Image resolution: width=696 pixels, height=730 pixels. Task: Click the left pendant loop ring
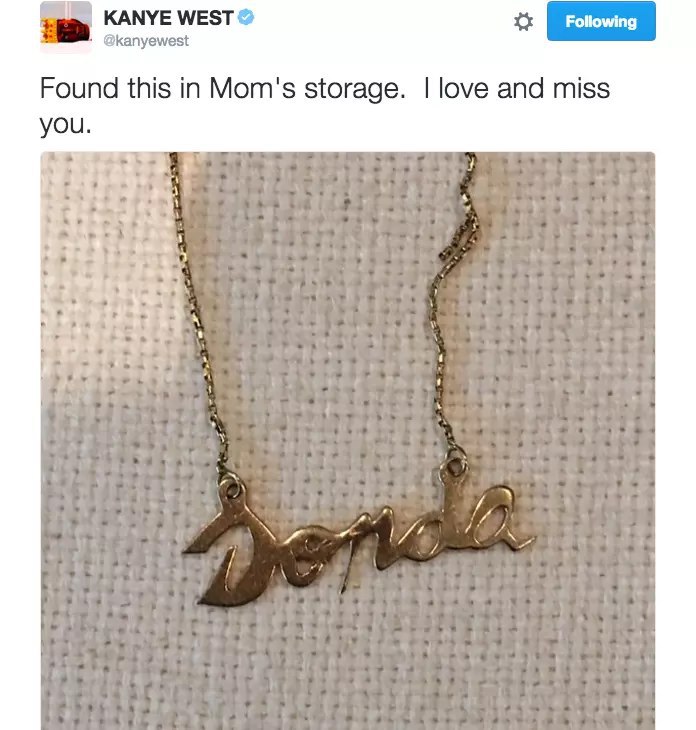point(231,488)
